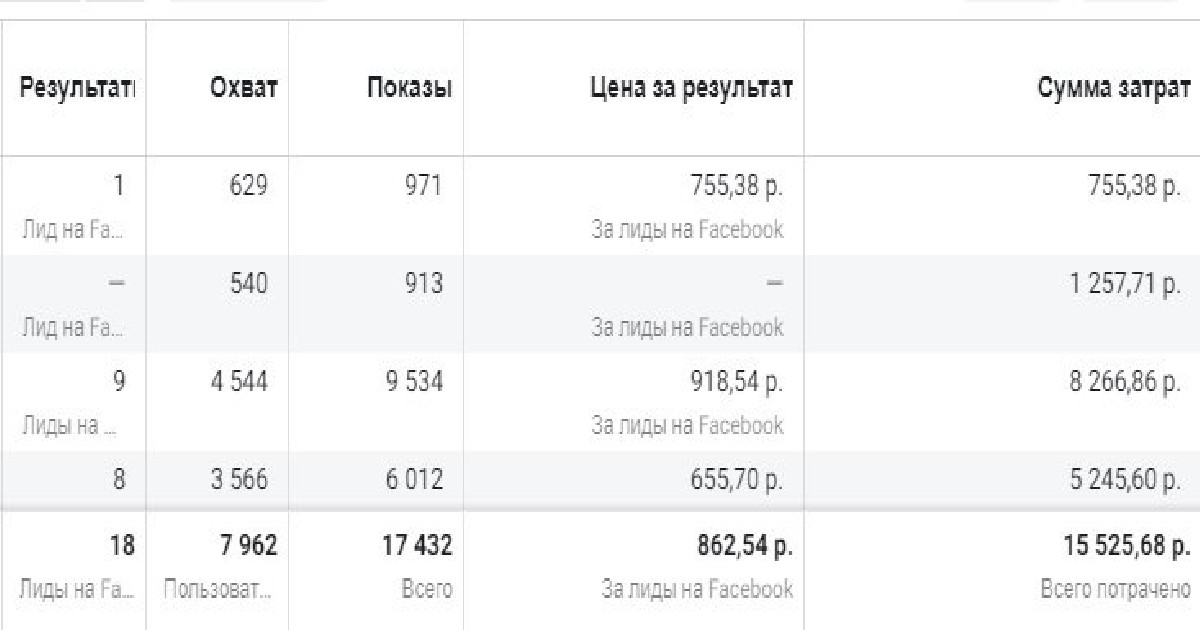Select the reach value 4 544

(x=237, y=381)
